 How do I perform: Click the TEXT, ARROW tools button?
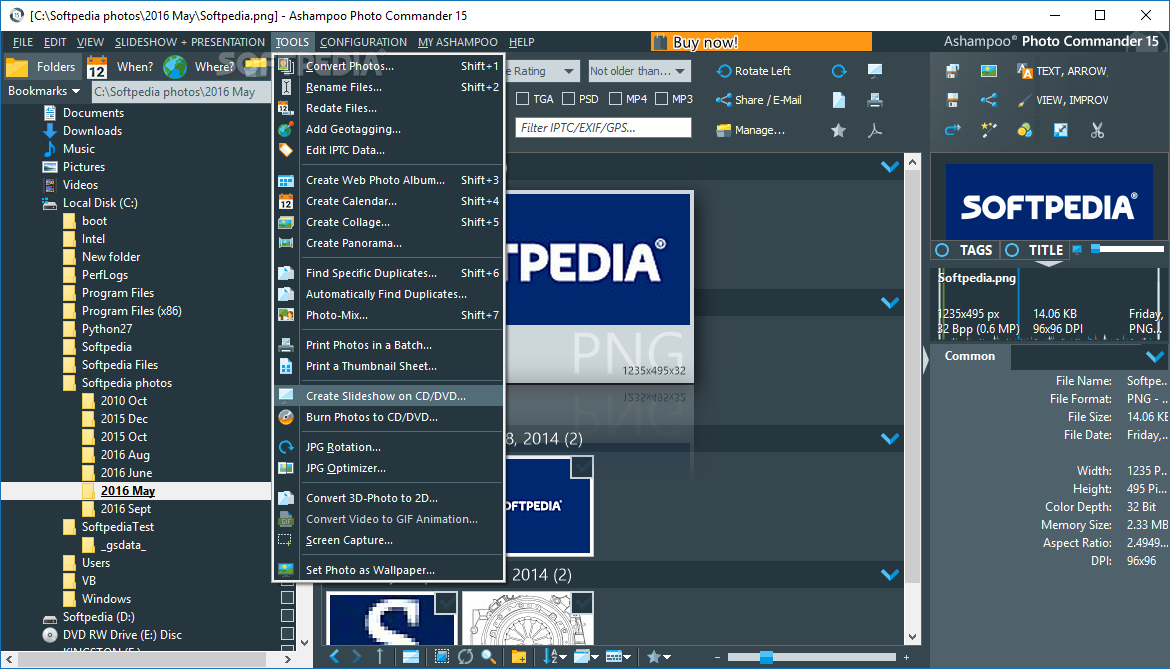pyautogui.click(x=1063, y=71)
